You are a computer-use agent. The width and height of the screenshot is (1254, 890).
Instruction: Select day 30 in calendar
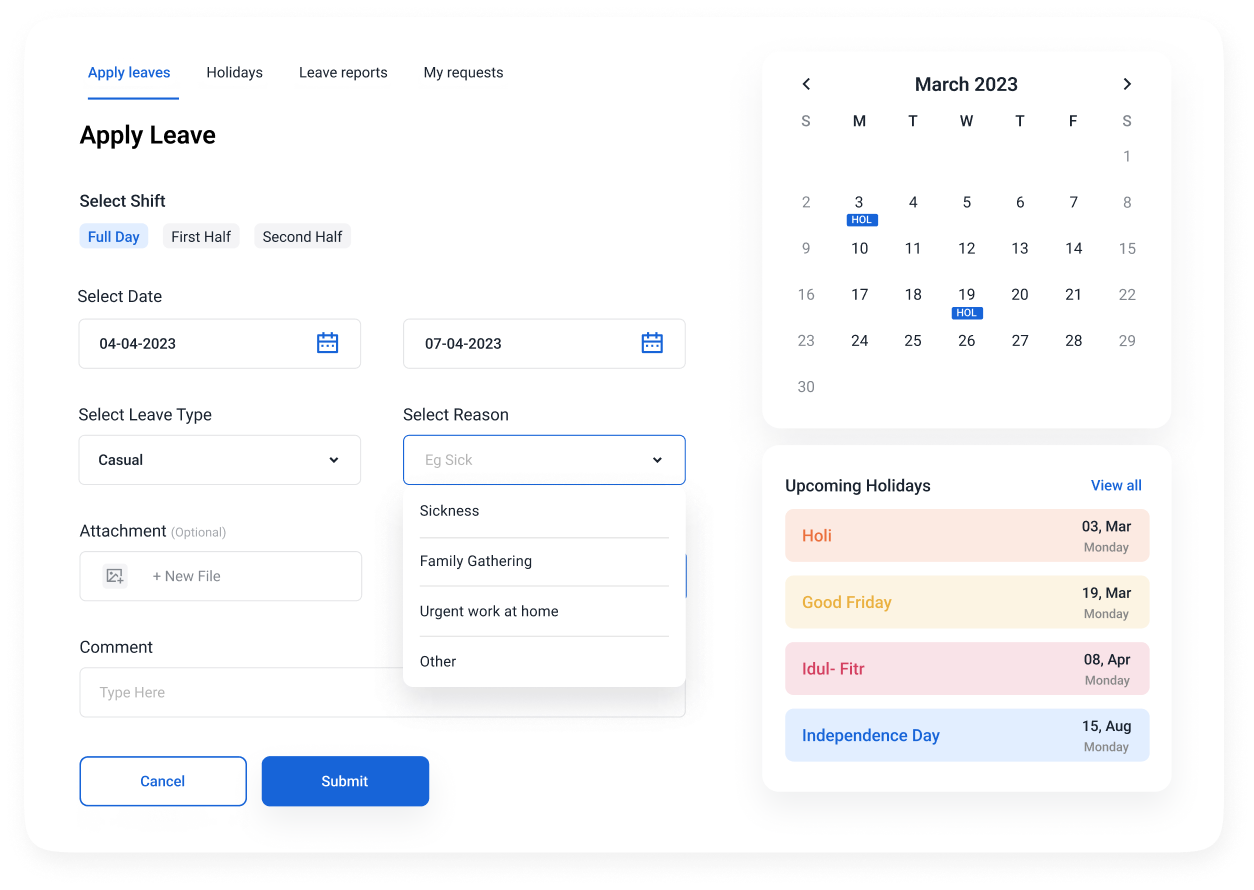click(x=806, y=386)
